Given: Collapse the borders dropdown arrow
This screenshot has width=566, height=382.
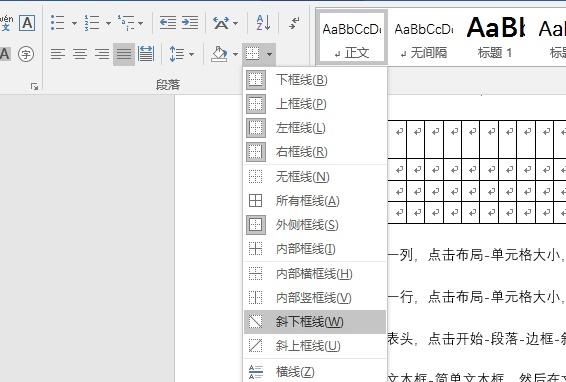Looking at the screenshot, I should pyautogui.click(x=270, y=55).
